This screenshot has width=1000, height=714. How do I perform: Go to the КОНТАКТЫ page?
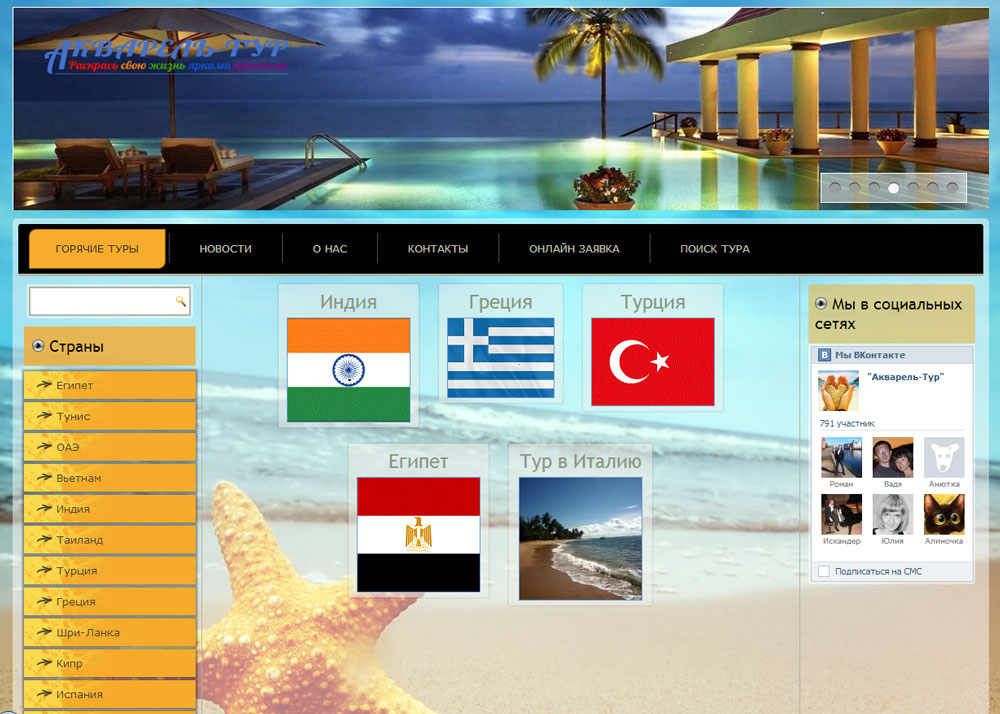coord(438,249)
